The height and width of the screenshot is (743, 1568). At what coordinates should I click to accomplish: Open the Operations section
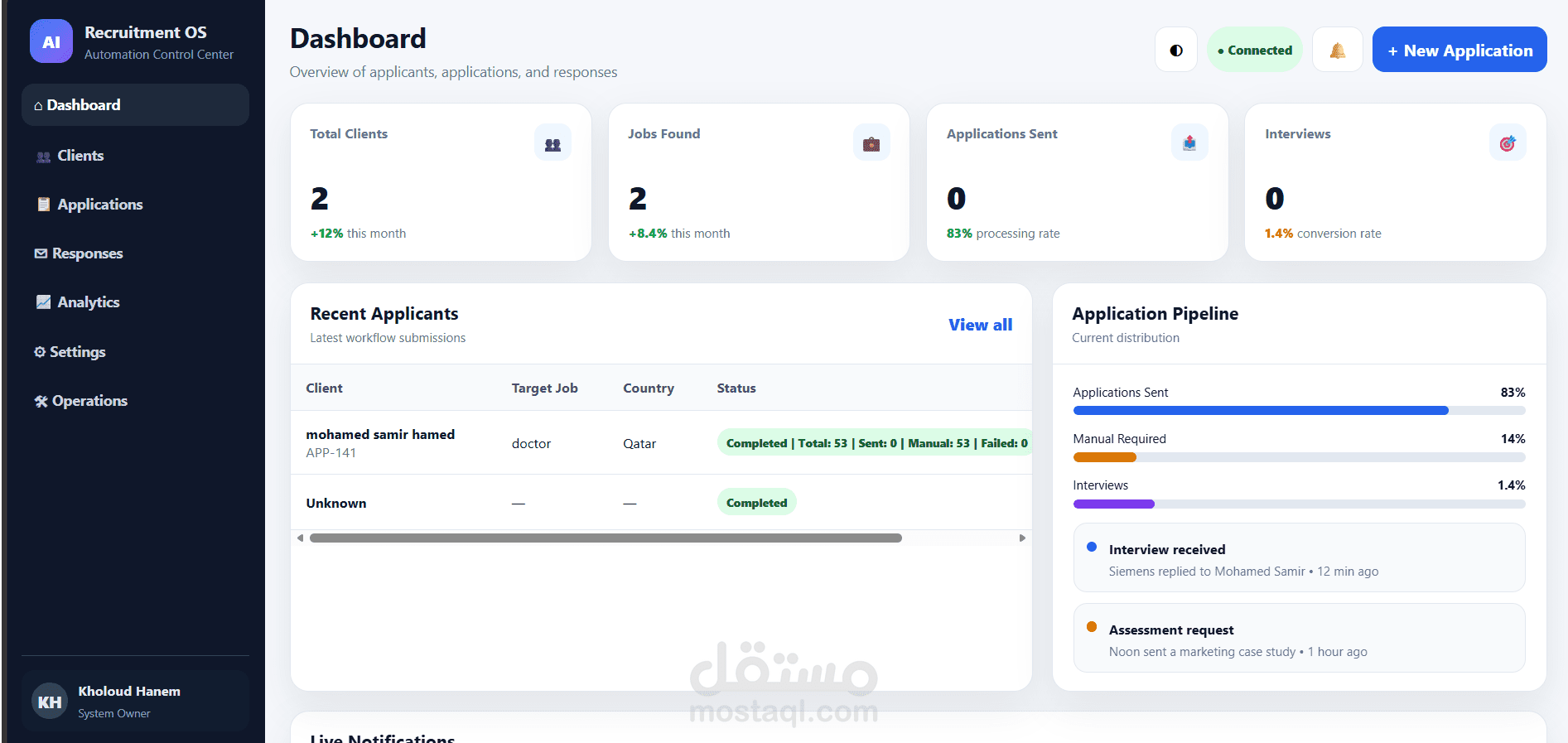click(135, 401)
